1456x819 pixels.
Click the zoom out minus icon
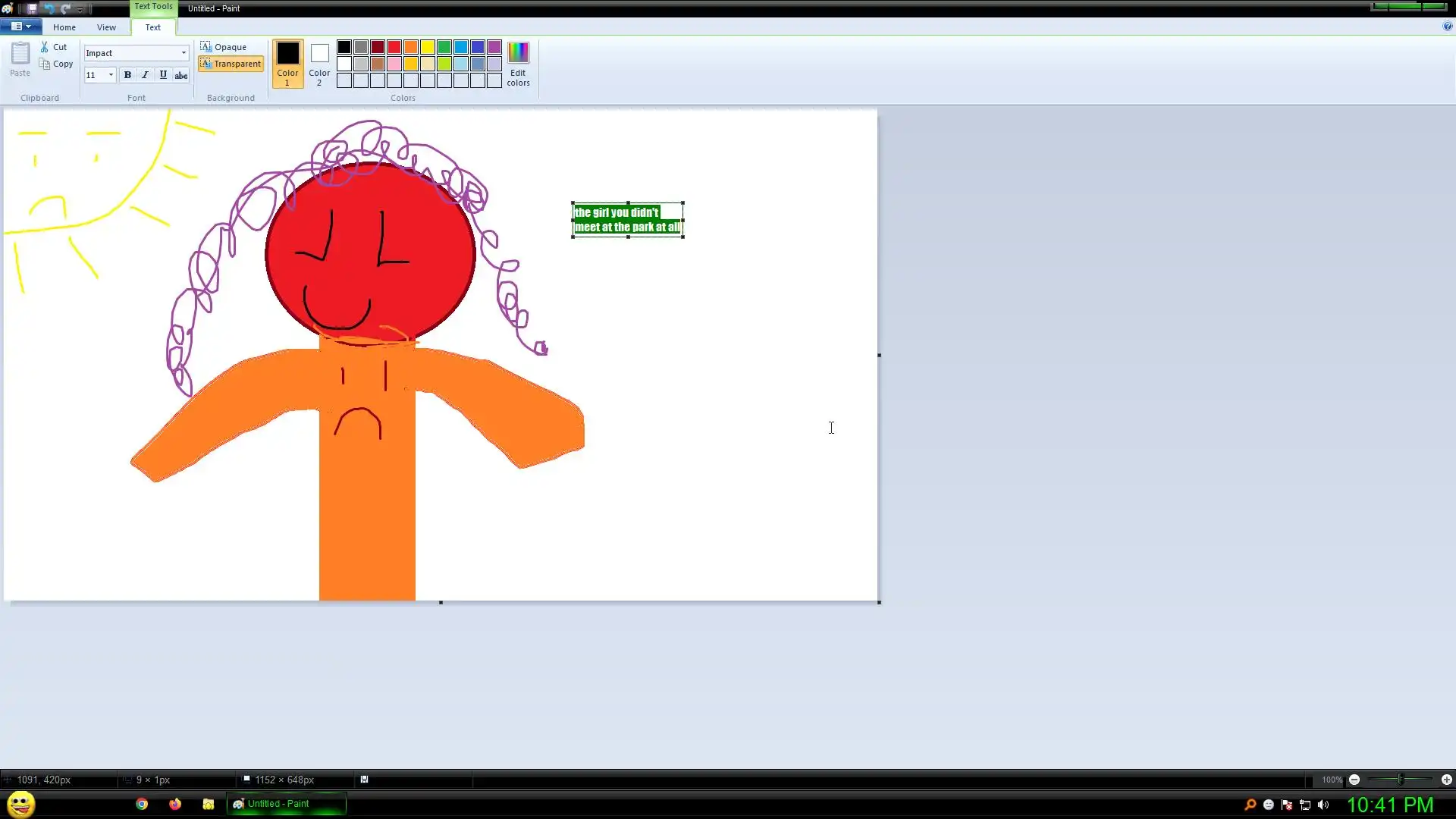coord(1354,780)
